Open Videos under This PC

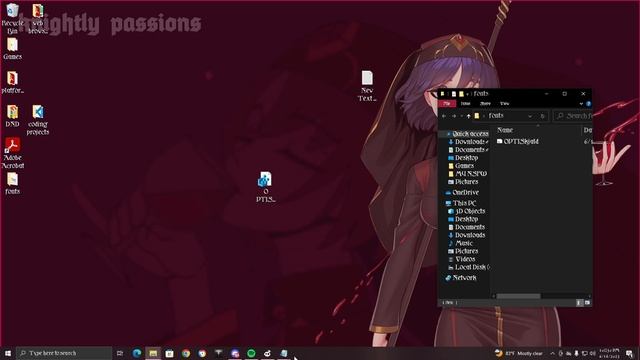pos(462,259)
